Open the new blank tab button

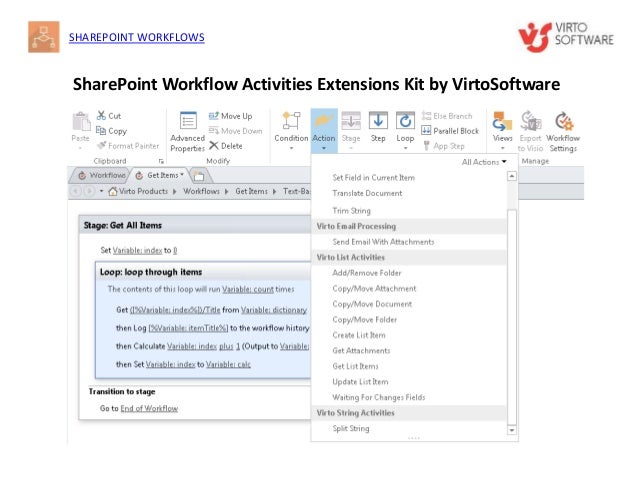[199, 176]
